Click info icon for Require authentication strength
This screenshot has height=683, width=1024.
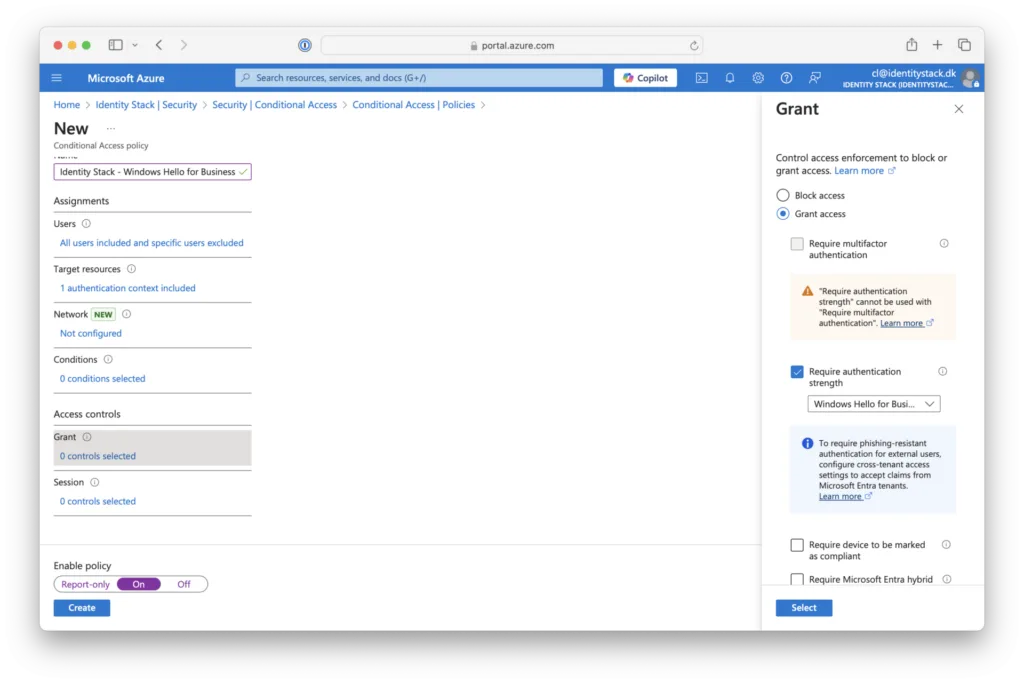(x=942, y=372)
